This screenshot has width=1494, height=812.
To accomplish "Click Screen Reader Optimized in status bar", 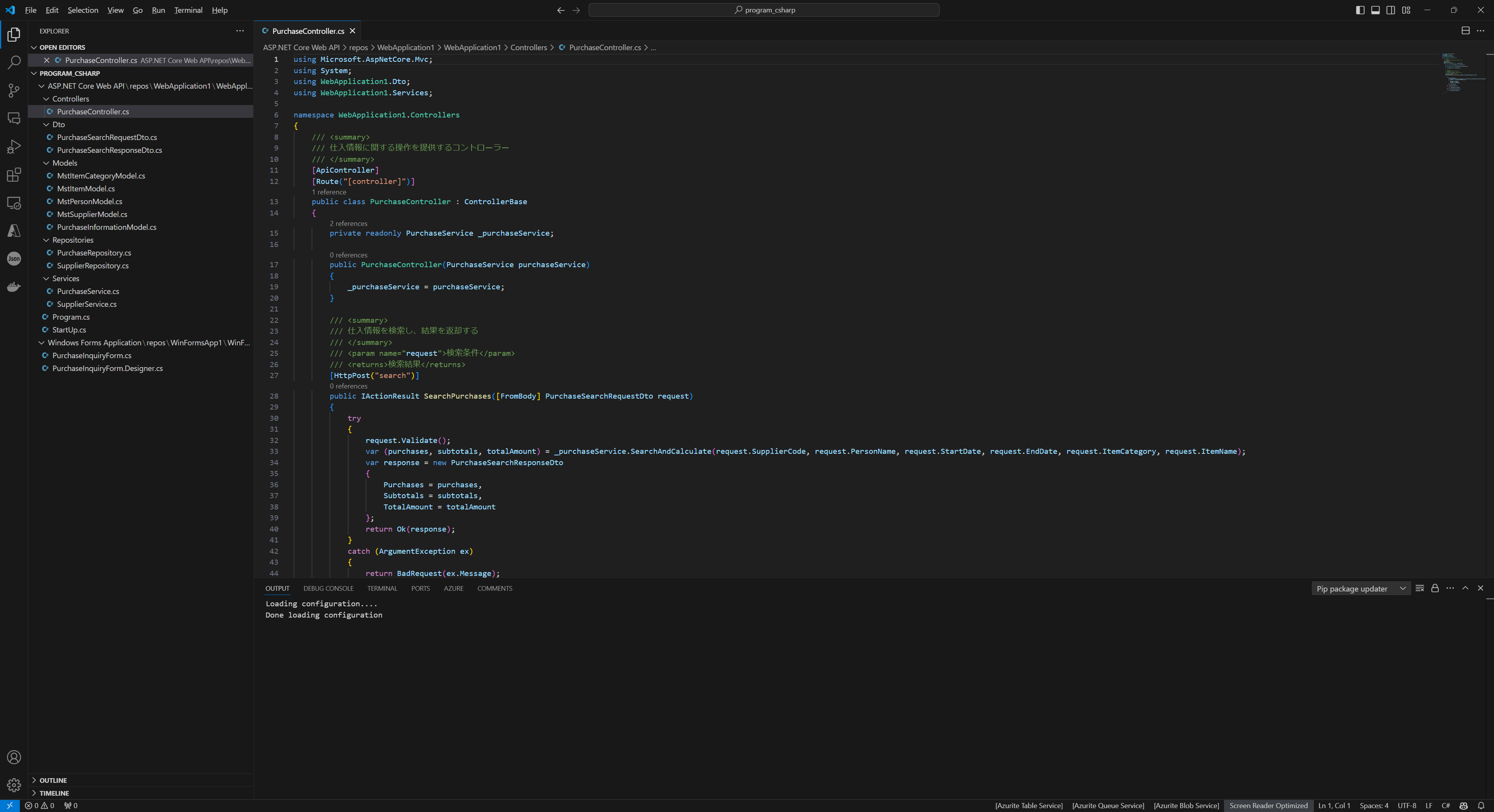I will (1268, 806).
